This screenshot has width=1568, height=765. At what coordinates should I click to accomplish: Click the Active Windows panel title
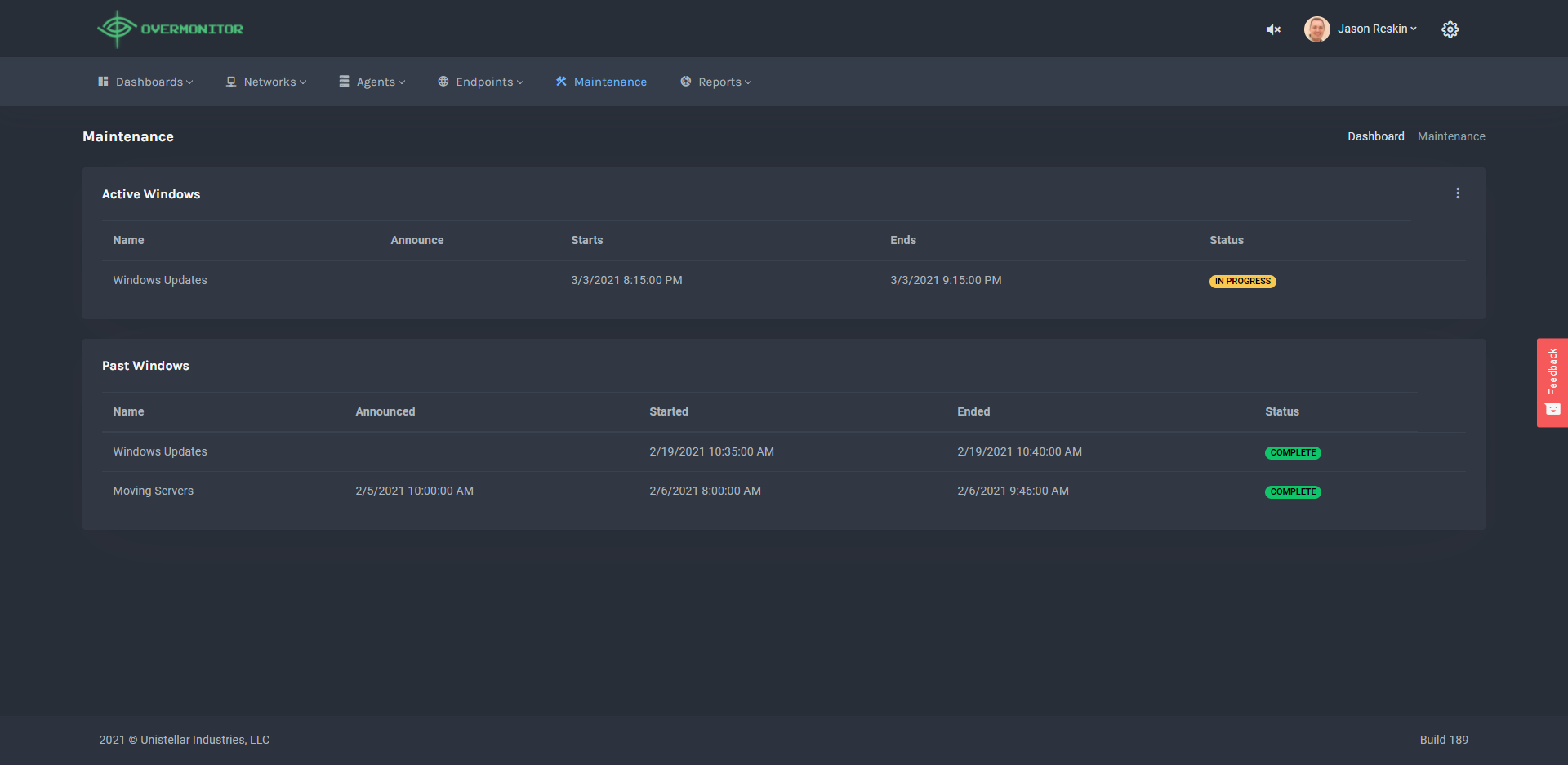151,194
